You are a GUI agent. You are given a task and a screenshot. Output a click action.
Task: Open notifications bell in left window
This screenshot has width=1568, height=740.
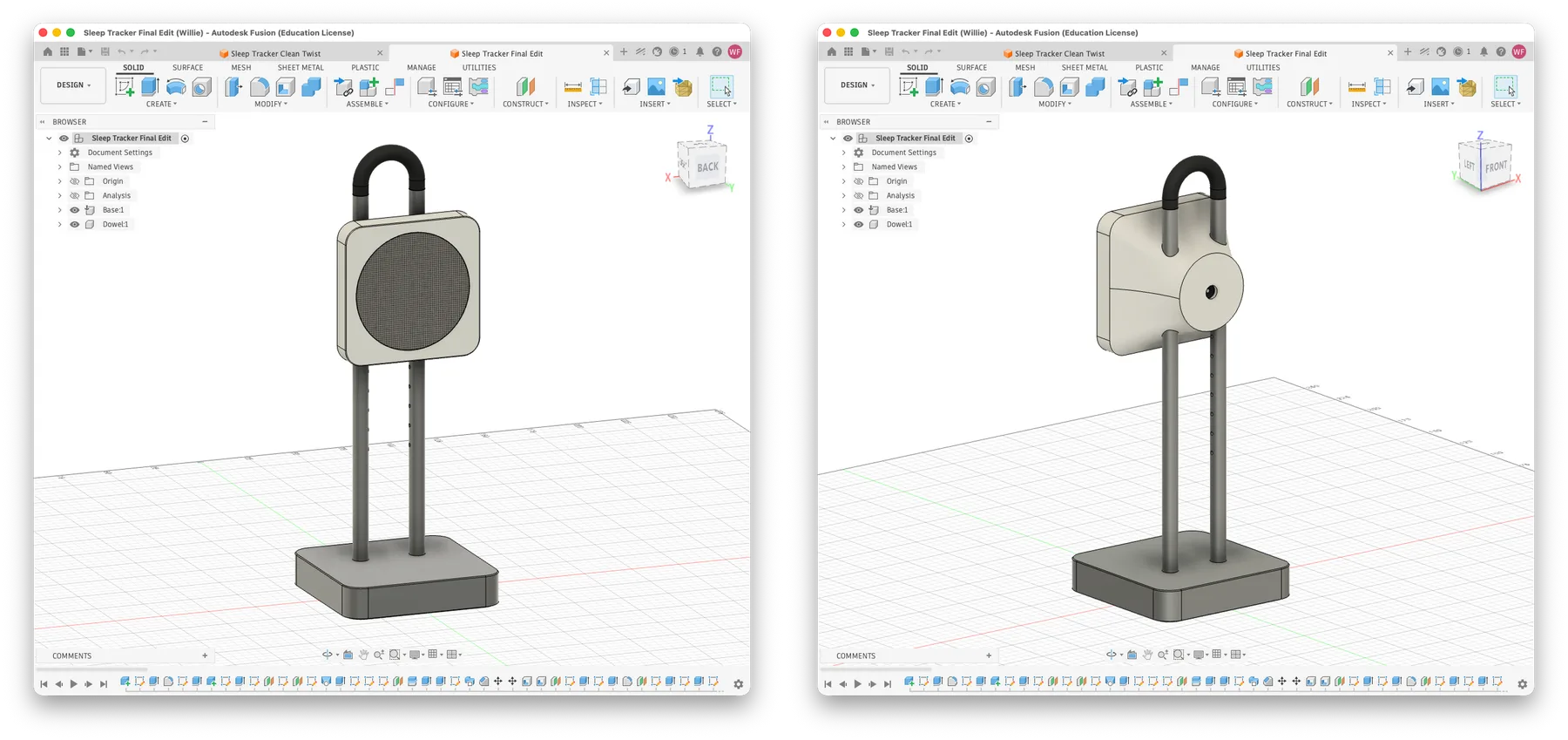click(x=700, y=52)
